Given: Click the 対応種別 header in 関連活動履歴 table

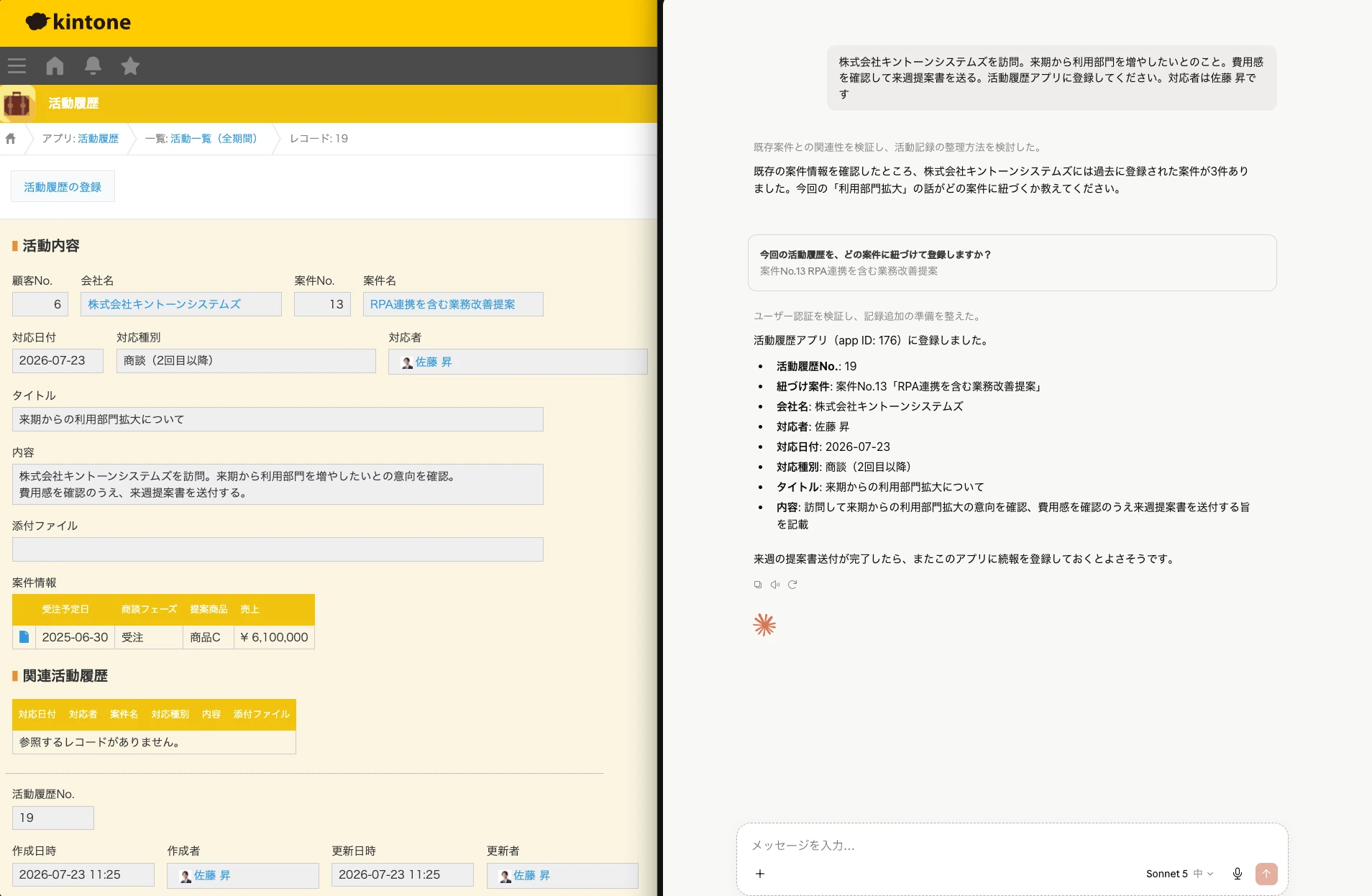Looking at the screenshot, I should click(170, 715).
